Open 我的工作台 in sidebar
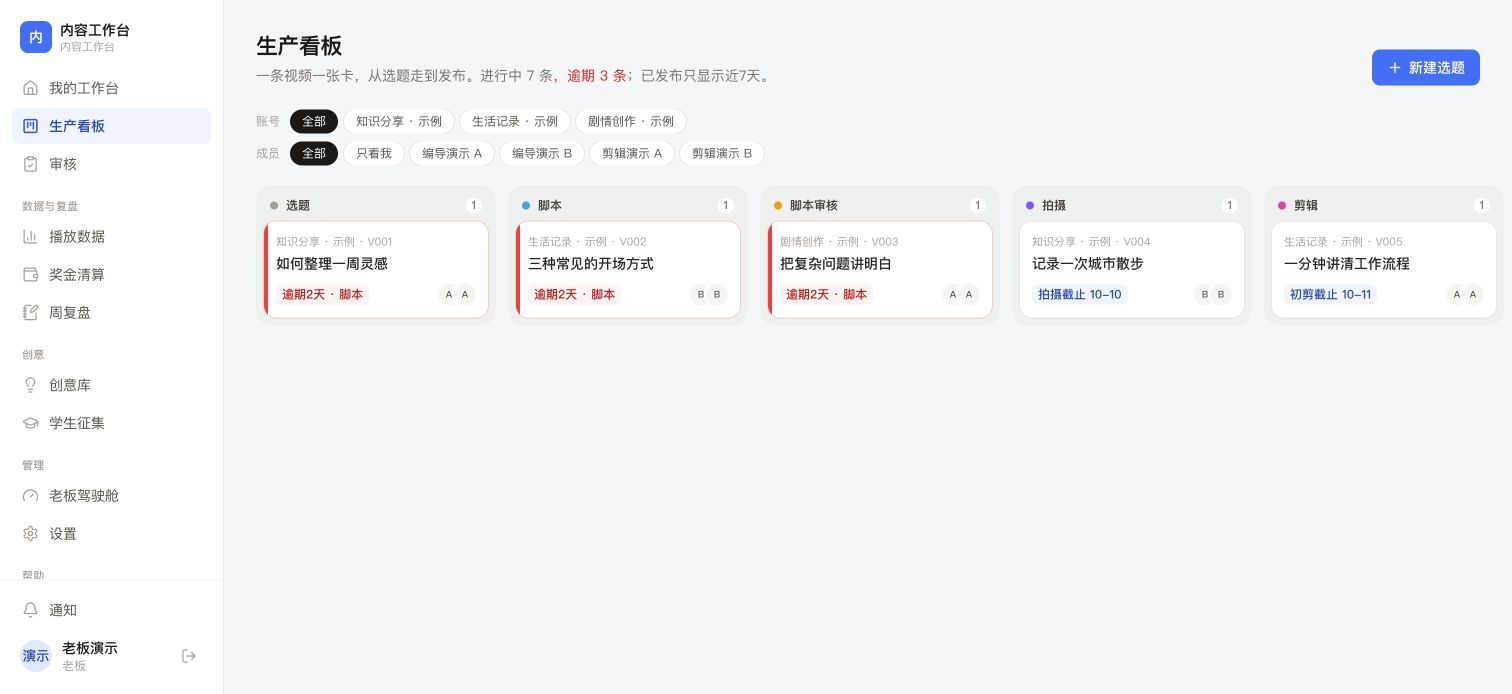Viewport: 1512px width, 694px height. pos(111,88)
